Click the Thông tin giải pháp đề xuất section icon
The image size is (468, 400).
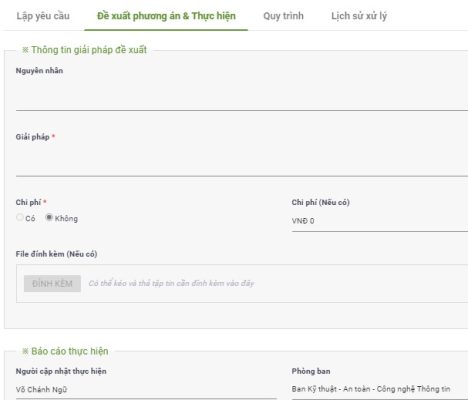(x=25, y=50)
